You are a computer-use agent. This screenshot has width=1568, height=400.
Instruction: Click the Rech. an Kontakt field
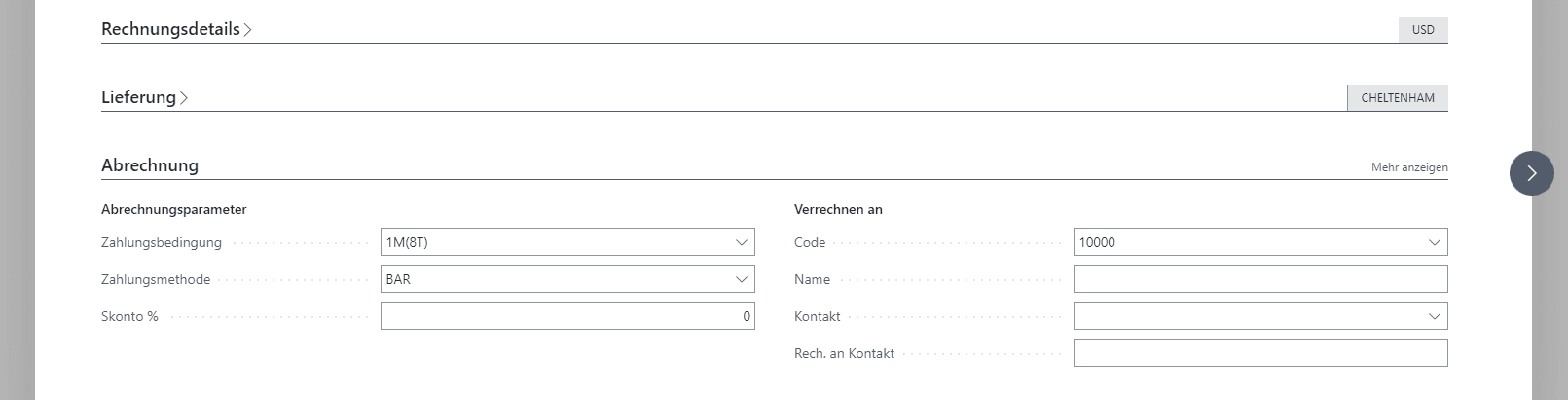pyautogui.click(x=1259, y=353)
